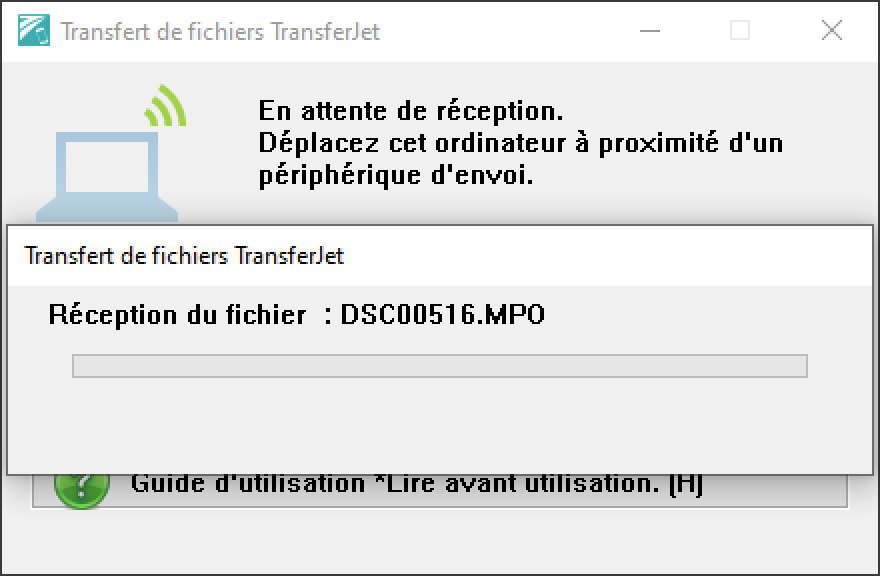Click the 'Réception du fichier : DSC00516.MPO' label

296,314
